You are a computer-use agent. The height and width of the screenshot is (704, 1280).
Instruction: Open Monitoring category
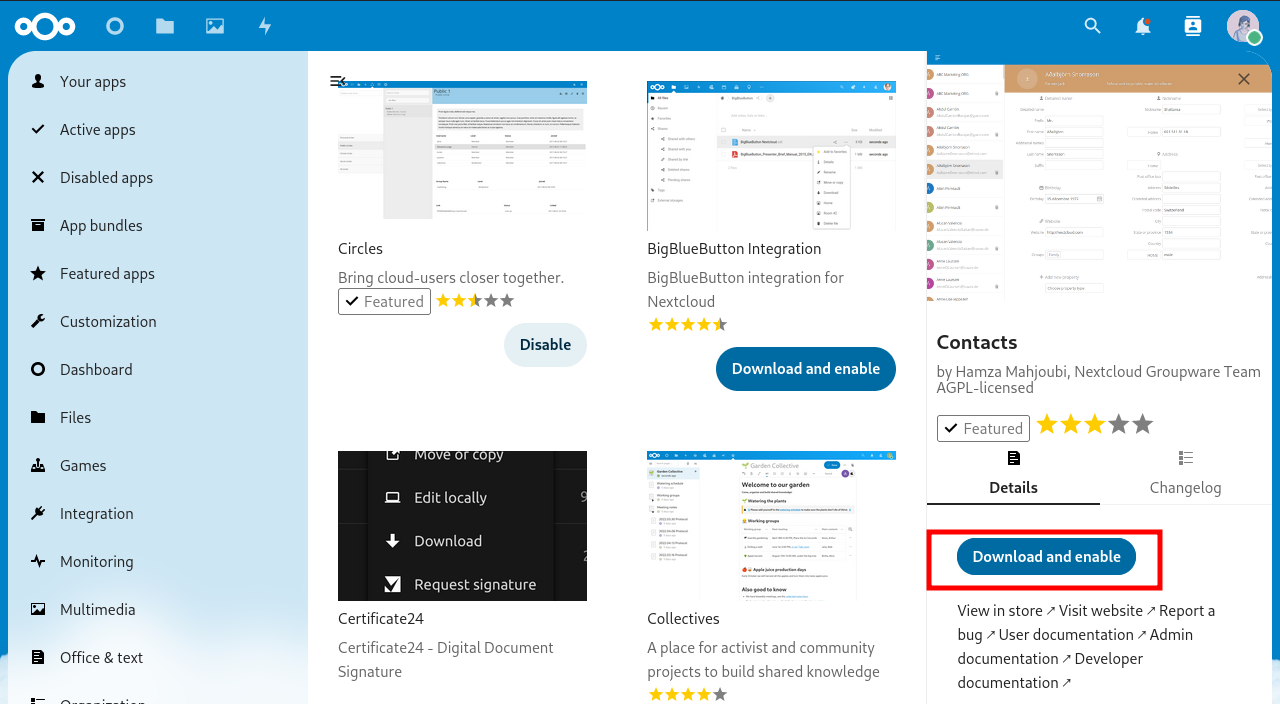(x=158, y=562)
